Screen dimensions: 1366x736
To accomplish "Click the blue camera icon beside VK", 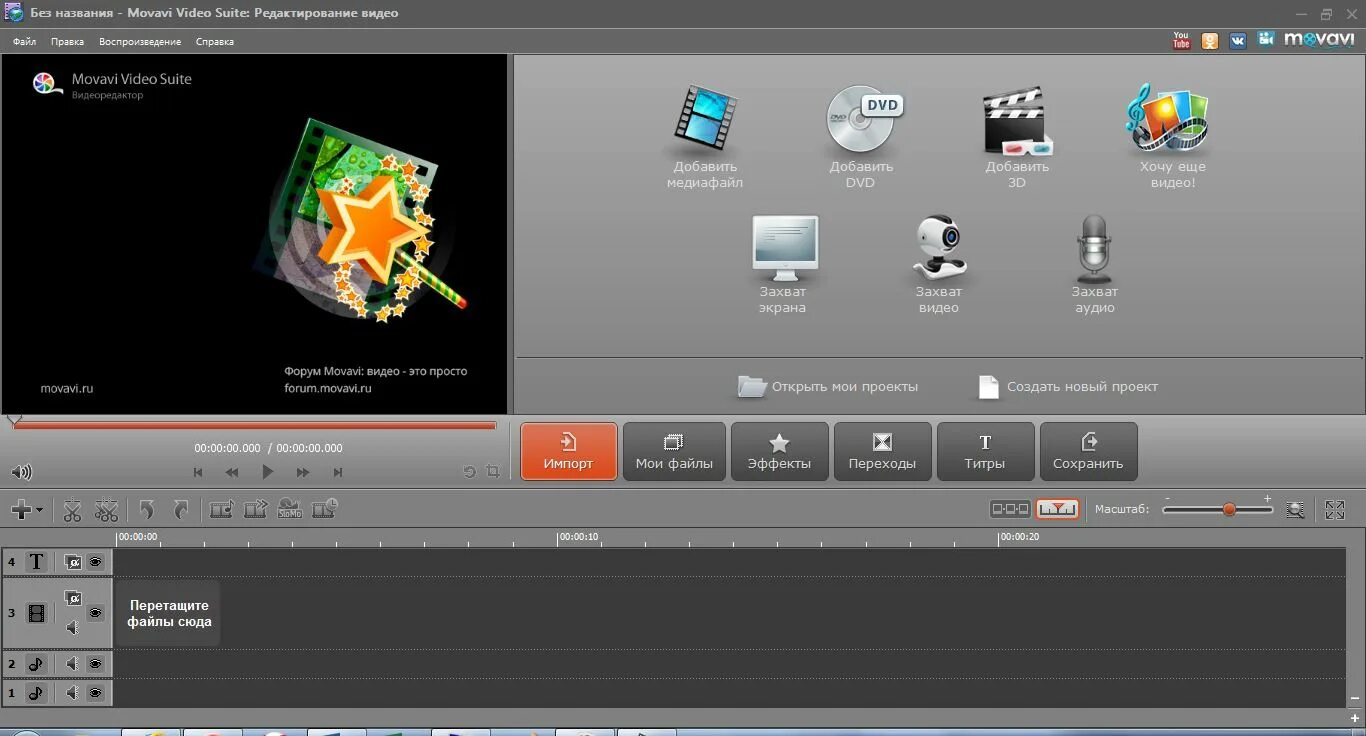I will click(x=1267, y=39).
